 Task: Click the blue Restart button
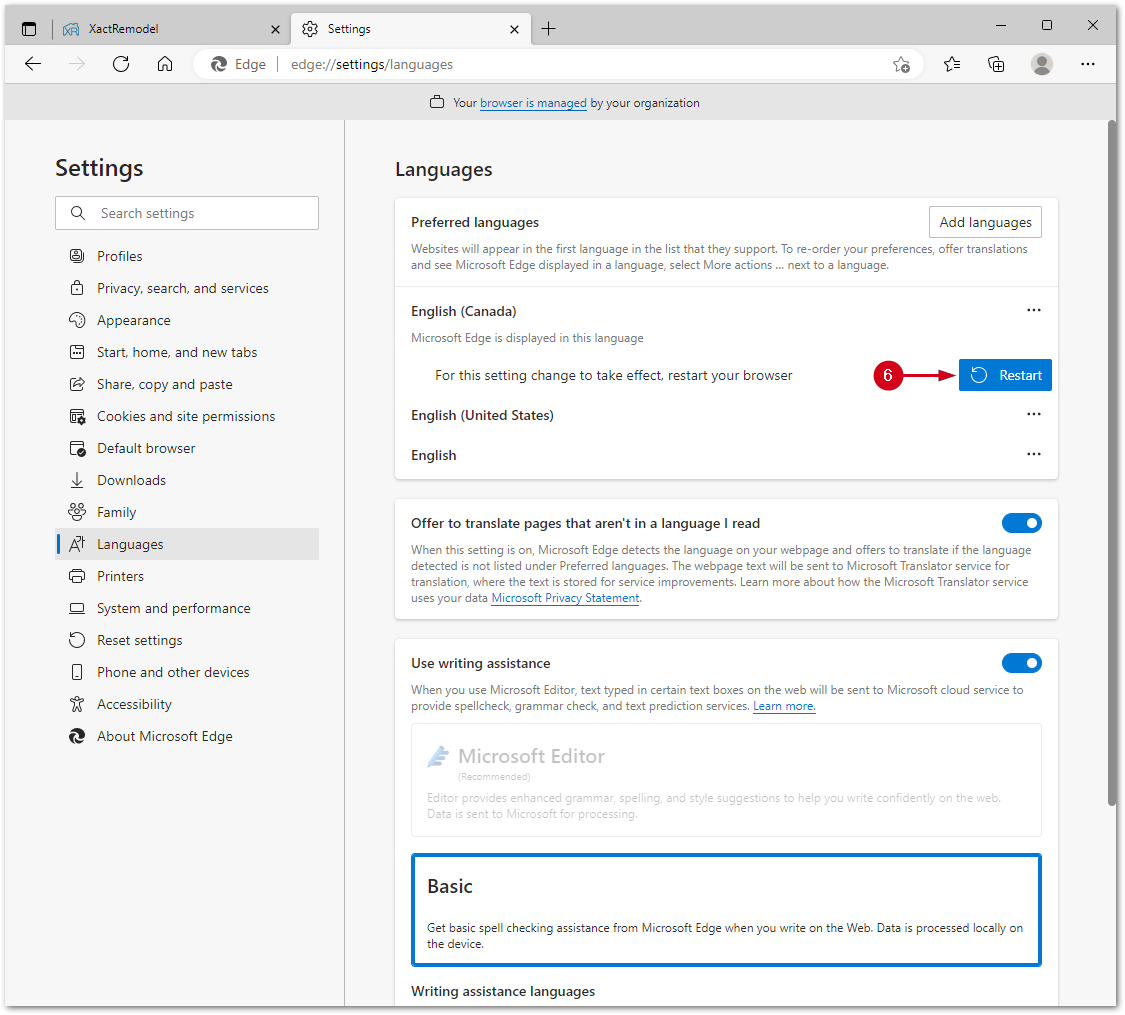click(1005, 375)
